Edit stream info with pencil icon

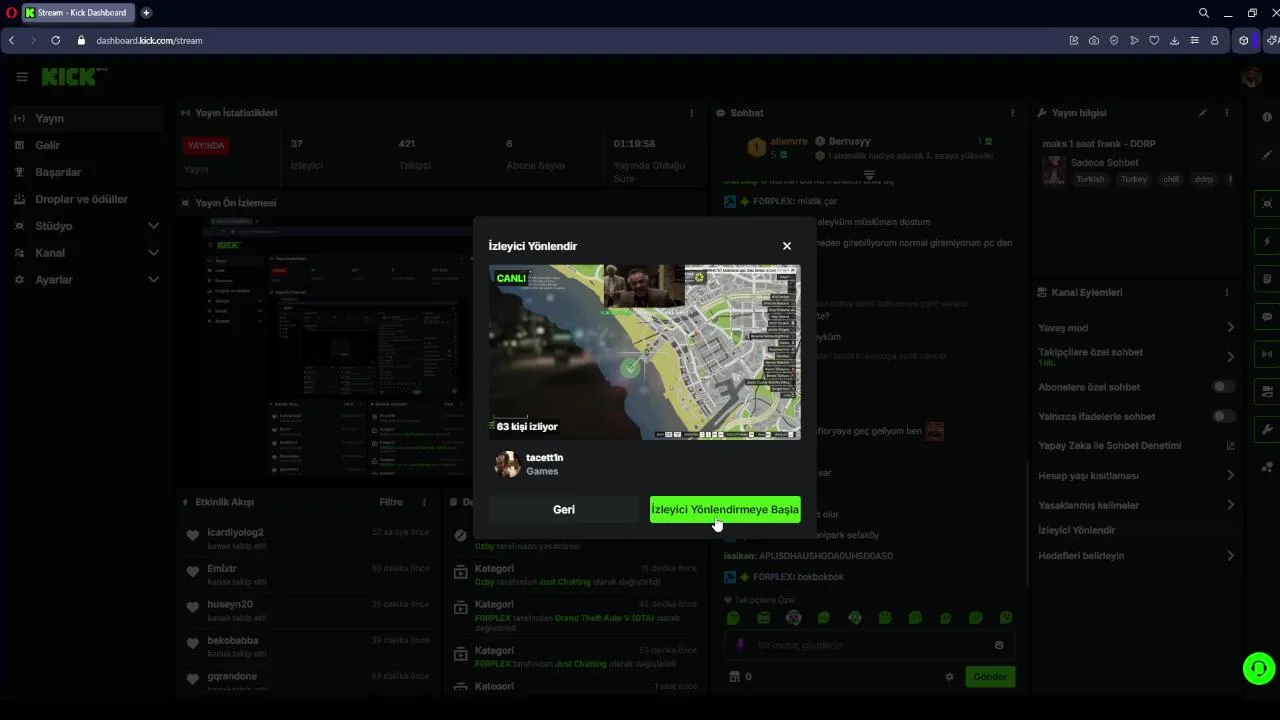pyautogui.click(x=1203, y=113)
